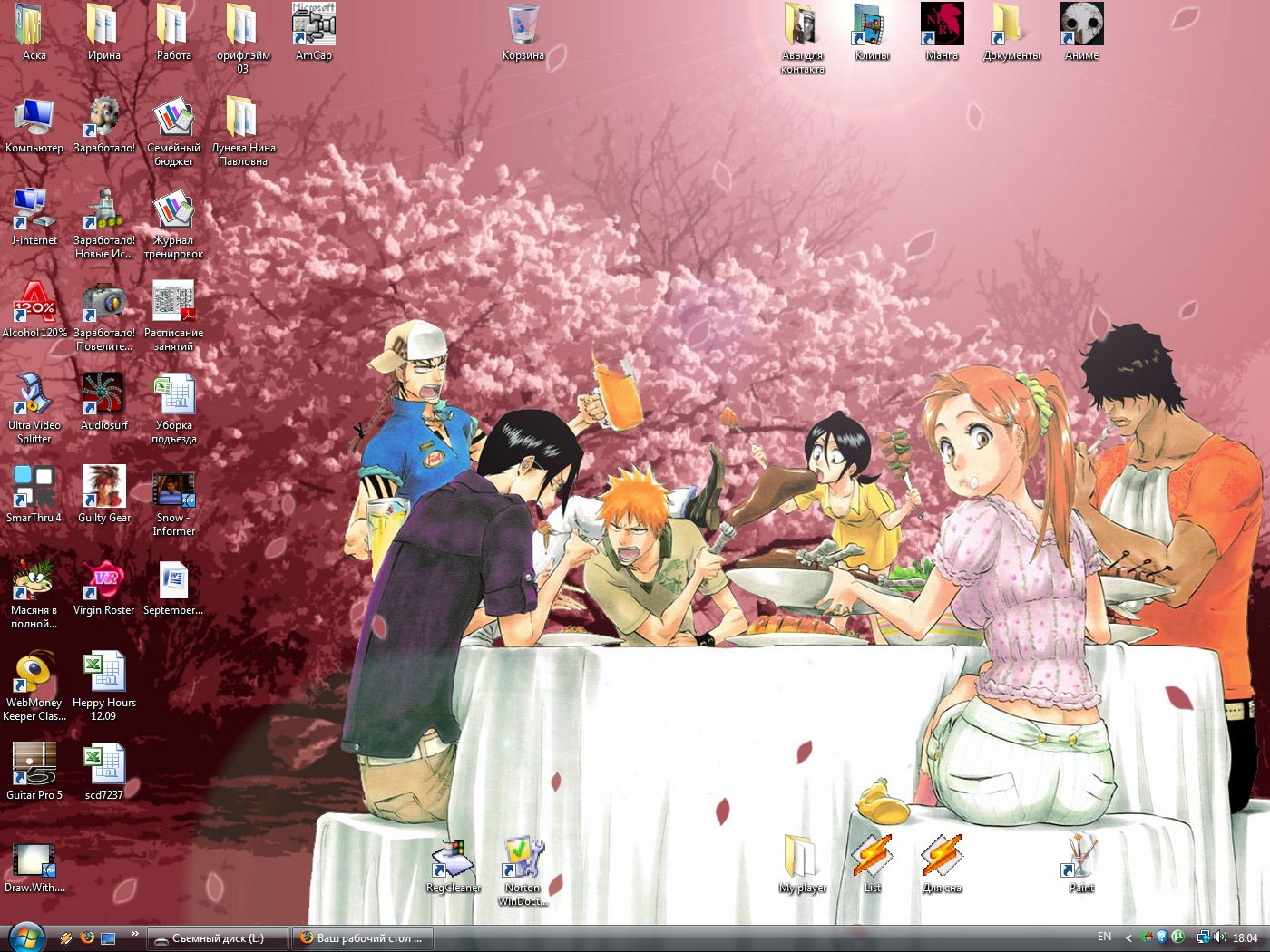Screen dimensions: 1270x952
Task: Click the Firefox quick launch icon
Action: tap(87, 937)
